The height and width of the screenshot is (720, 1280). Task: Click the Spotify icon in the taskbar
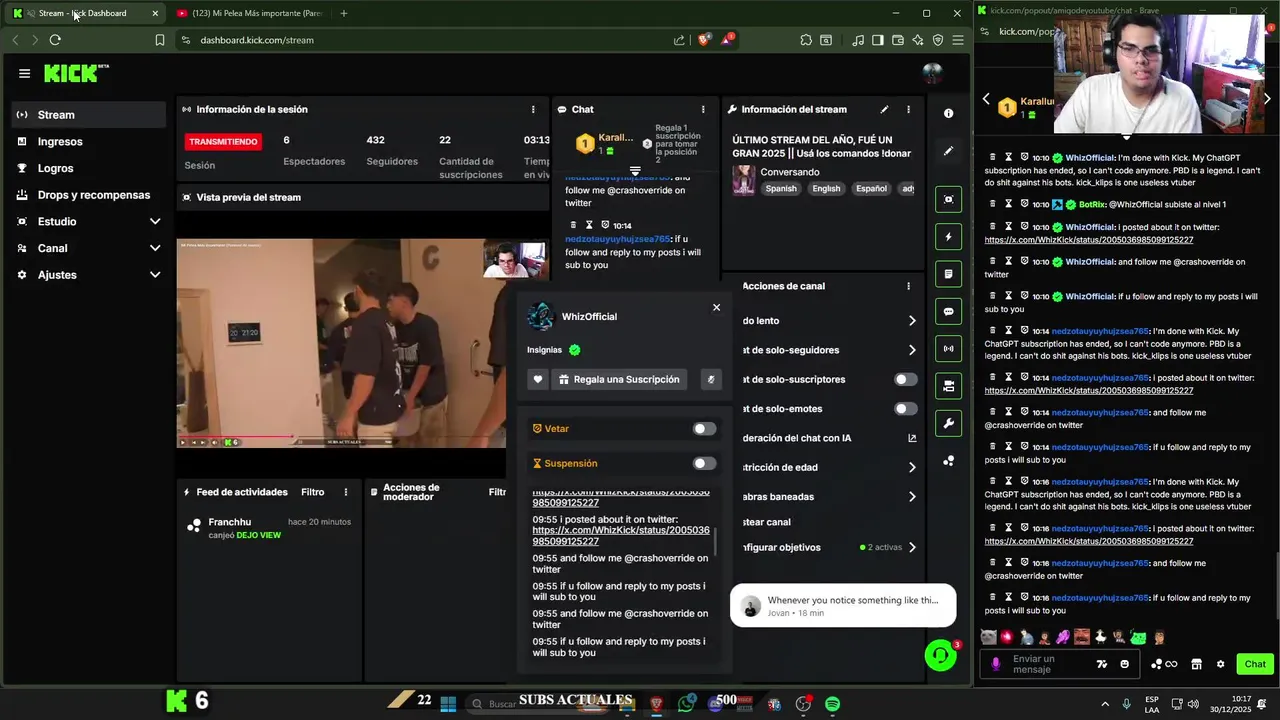(x=832, y=704)
